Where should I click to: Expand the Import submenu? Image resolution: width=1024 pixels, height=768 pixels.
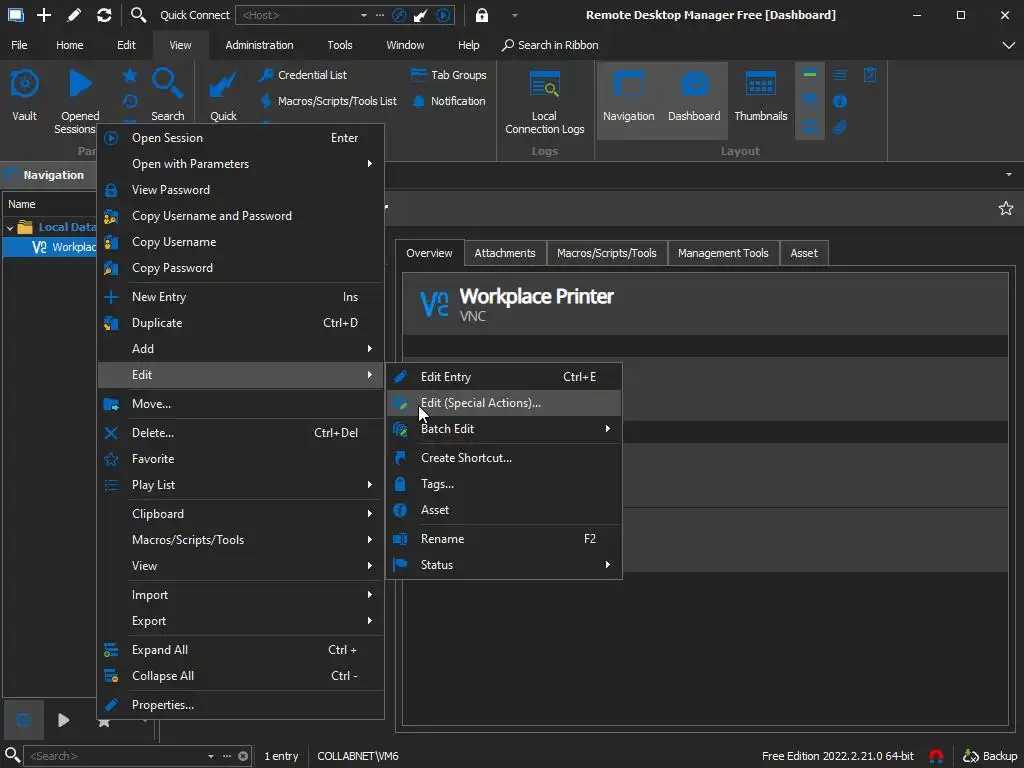click(x=240, y=595)
